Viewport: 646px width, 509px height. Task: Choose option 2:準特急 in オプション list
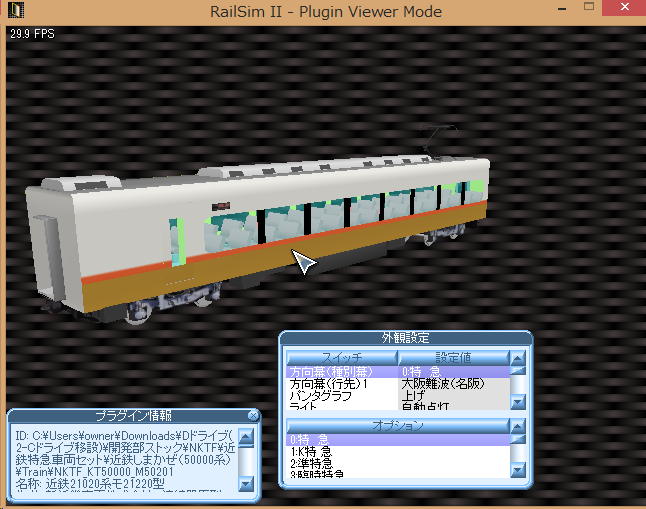point(398,464)
